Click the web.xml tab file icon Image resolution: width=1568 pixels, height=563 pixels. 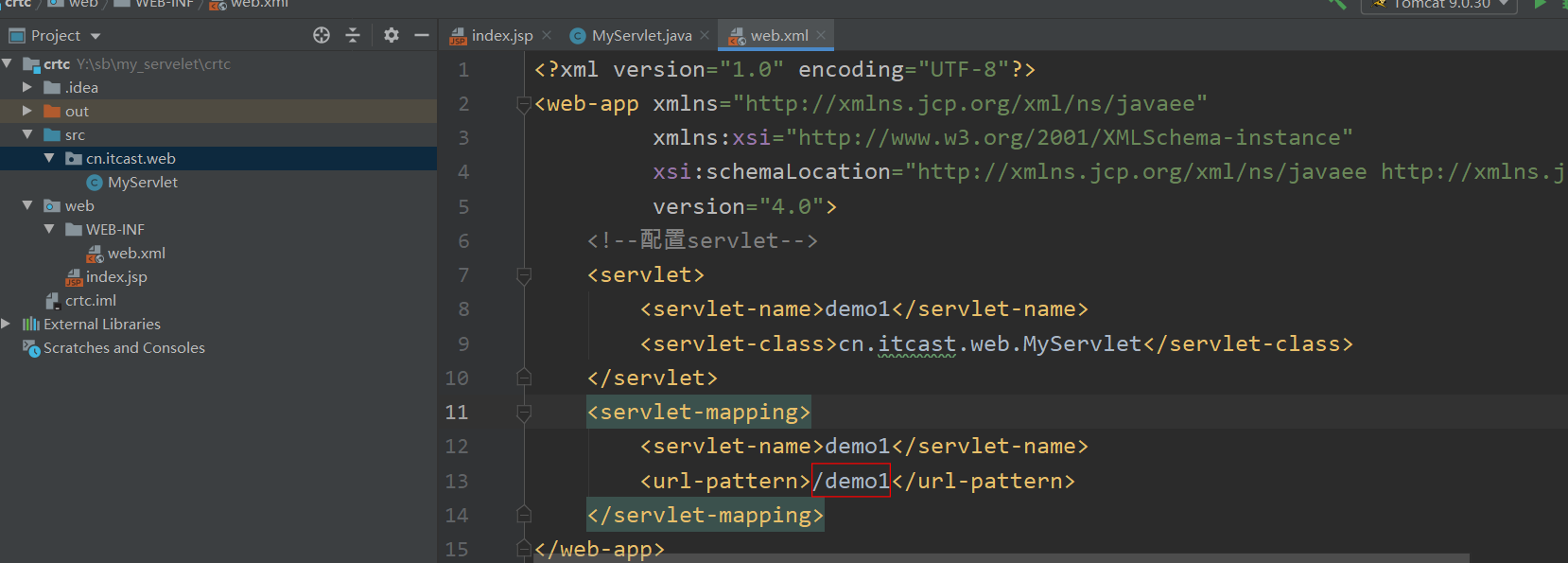click(737, 36)
